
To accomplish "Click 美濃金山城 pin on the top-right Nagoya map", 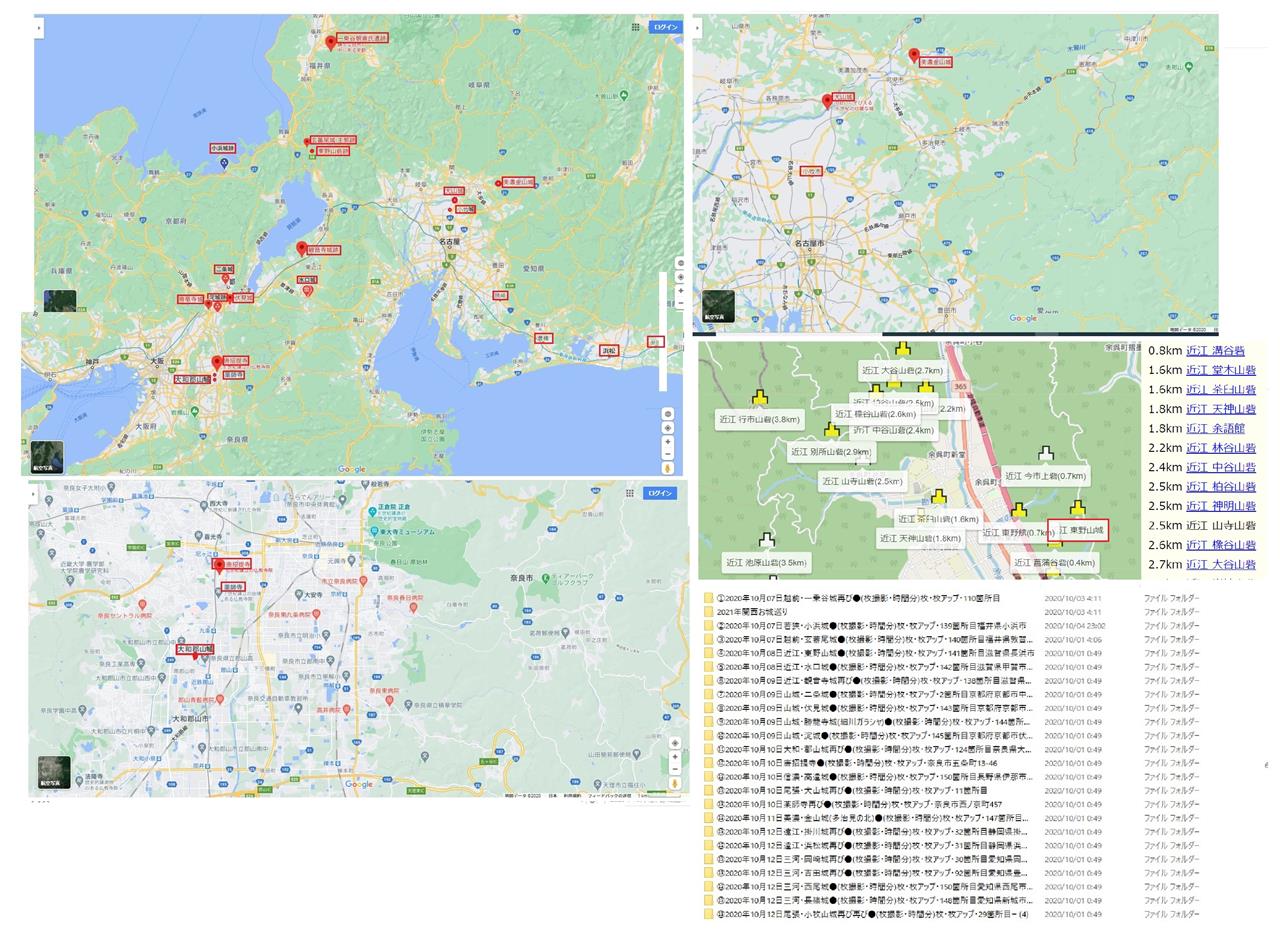I will click(913, 56).
